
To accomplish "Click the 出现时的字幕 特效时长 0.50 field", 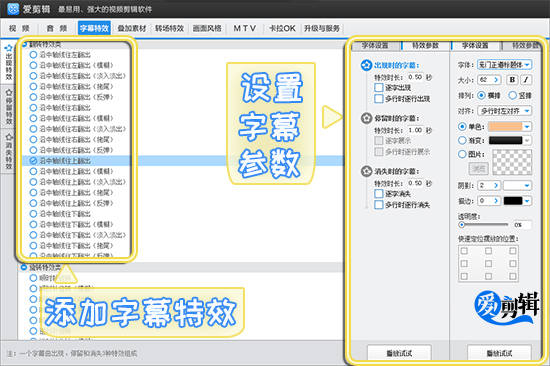I will tap(416, 77).
